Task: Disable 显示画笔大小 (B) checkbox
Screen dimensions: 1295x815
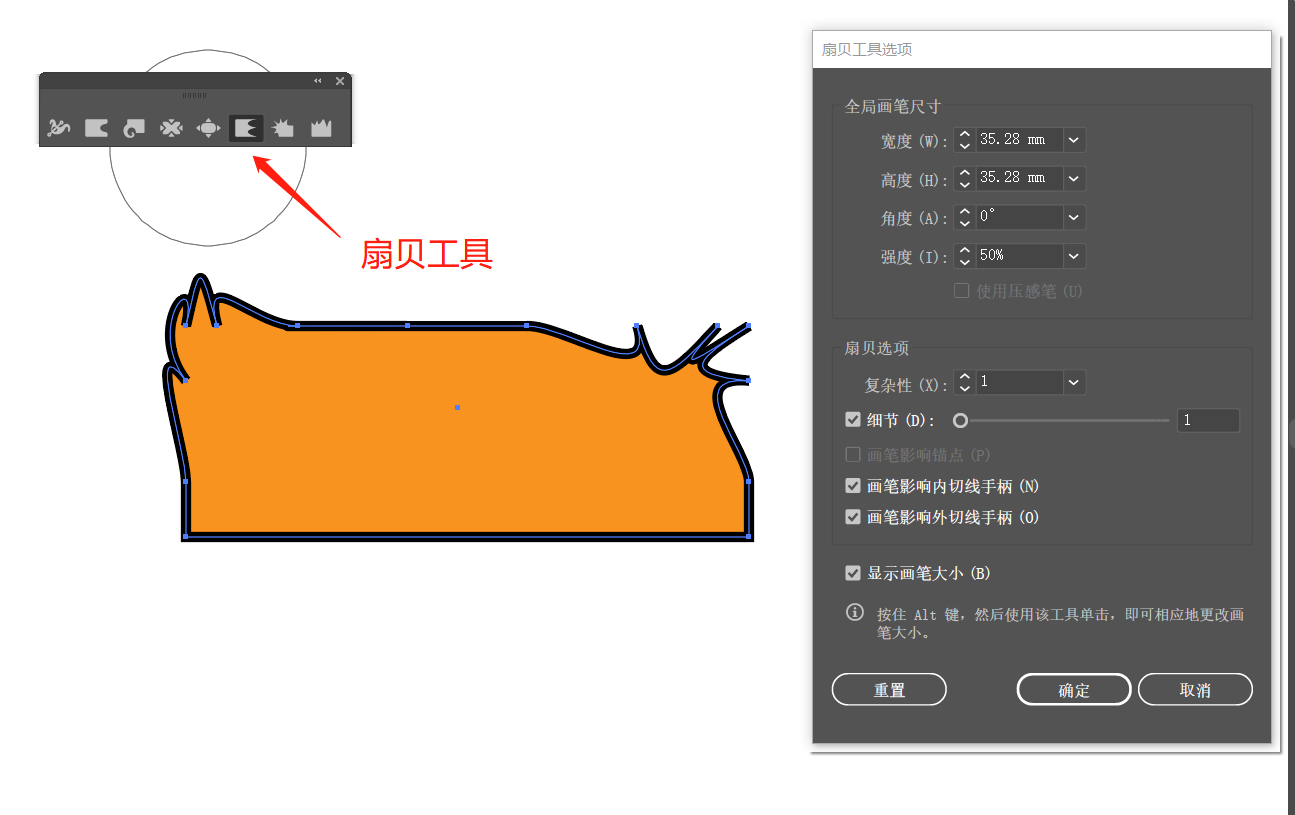Action: [853, 573]
